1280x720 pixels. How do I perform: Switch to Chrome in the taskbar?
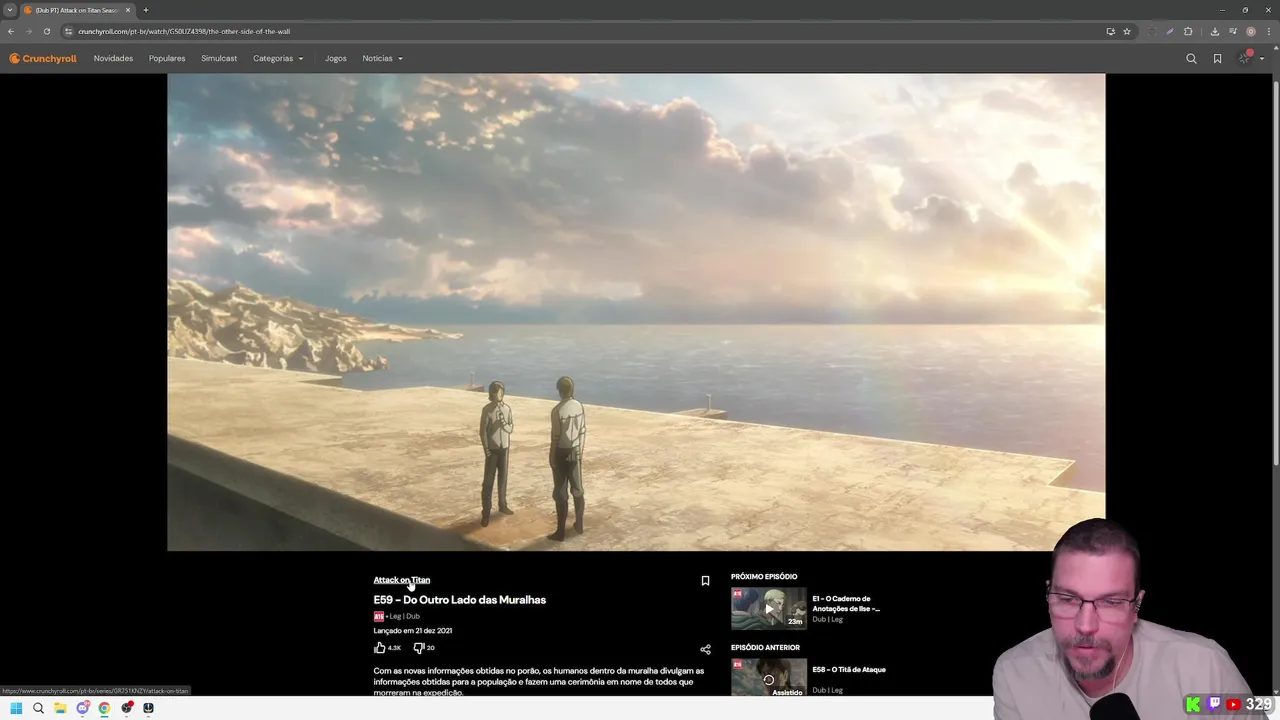(104, 708)
